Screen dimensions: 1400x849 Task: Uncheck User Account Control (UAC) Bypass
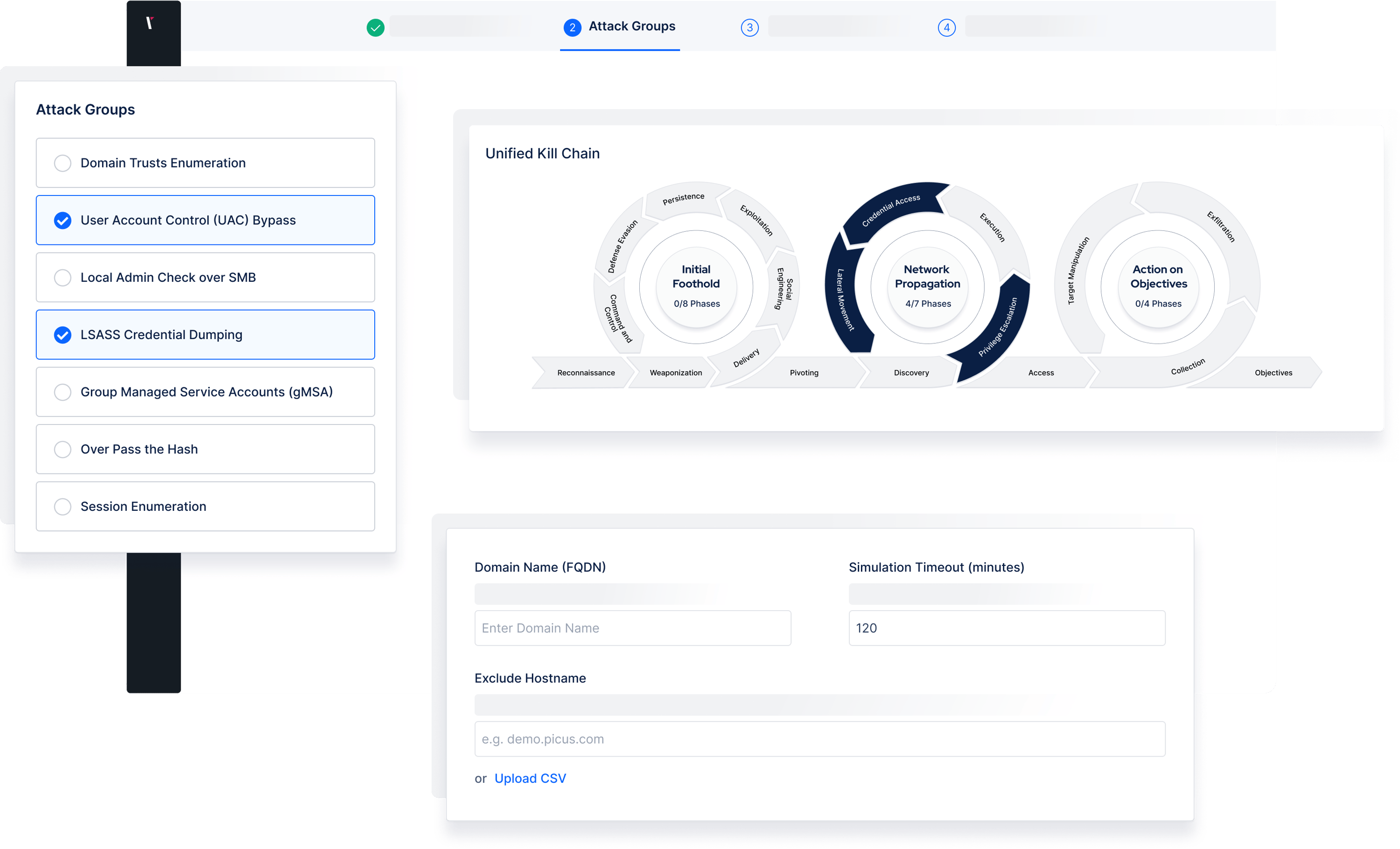coord(63,220)
